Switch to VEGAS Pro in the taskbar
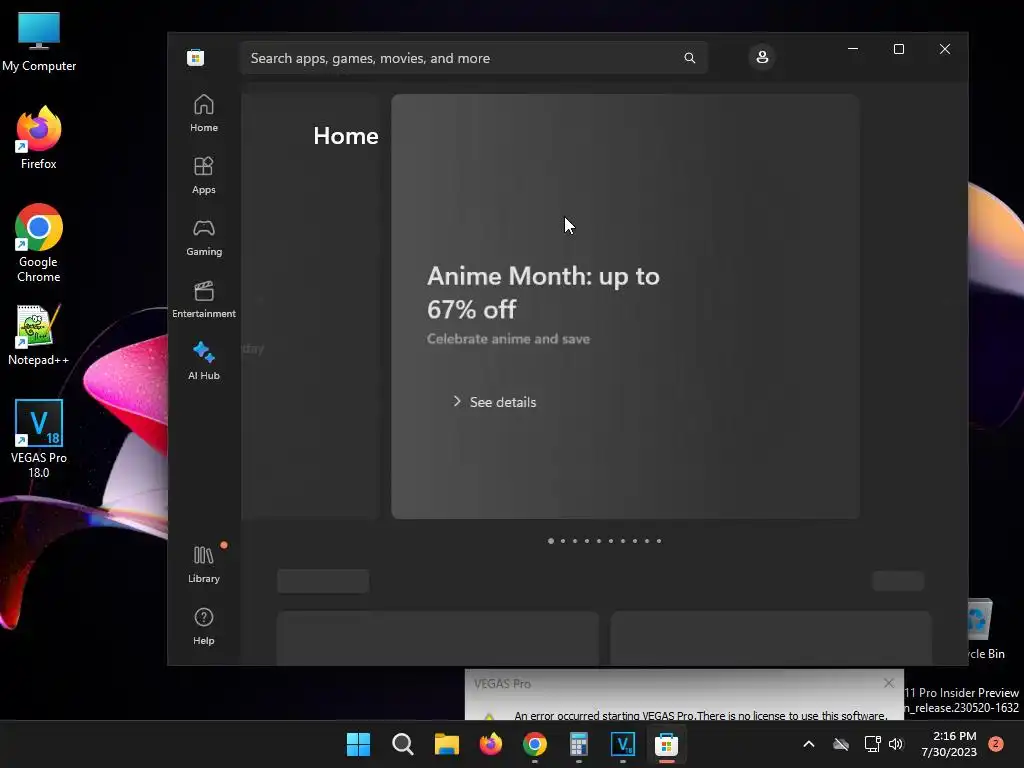The image size is (1024, 768). coord(623,744)
